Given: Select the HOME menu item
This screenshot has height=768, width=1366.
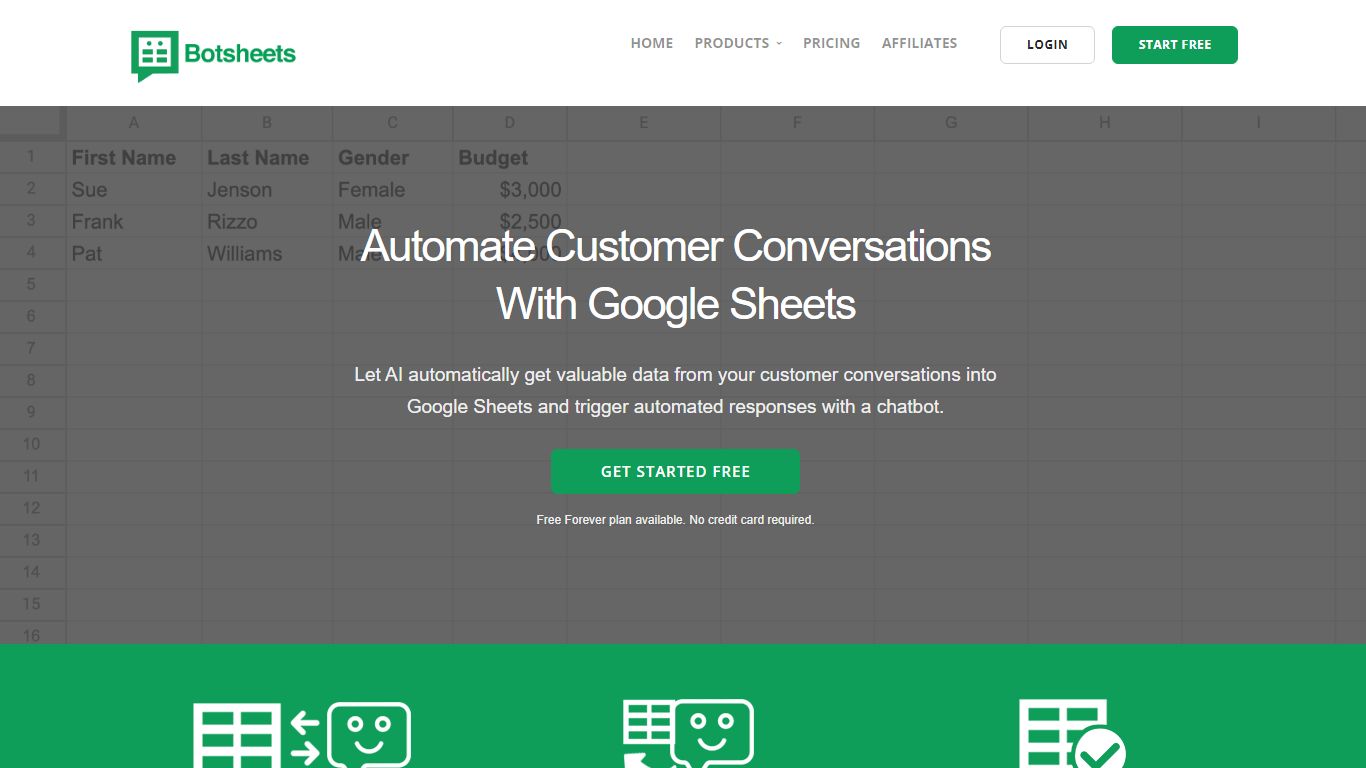Looking at the screenshot, I should [651, 43].
